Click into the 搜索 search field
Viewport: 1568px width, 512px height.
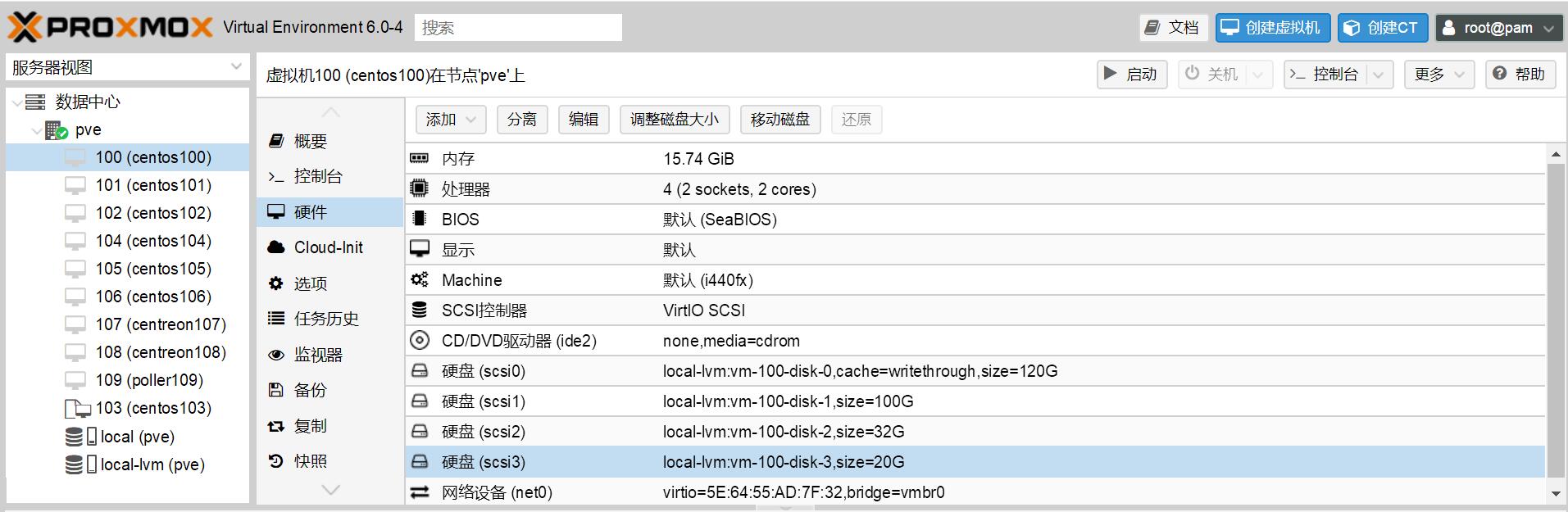518,28
